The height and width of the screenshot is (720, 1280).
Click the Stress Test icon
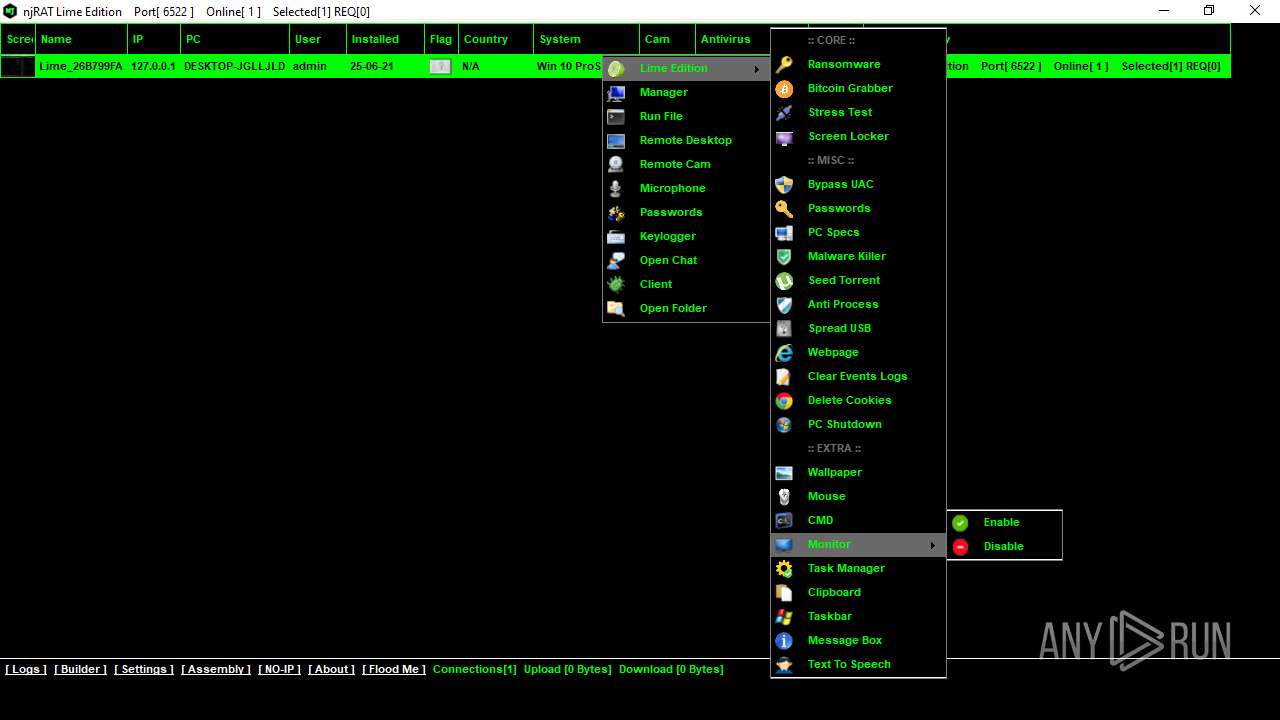[785, 112]
